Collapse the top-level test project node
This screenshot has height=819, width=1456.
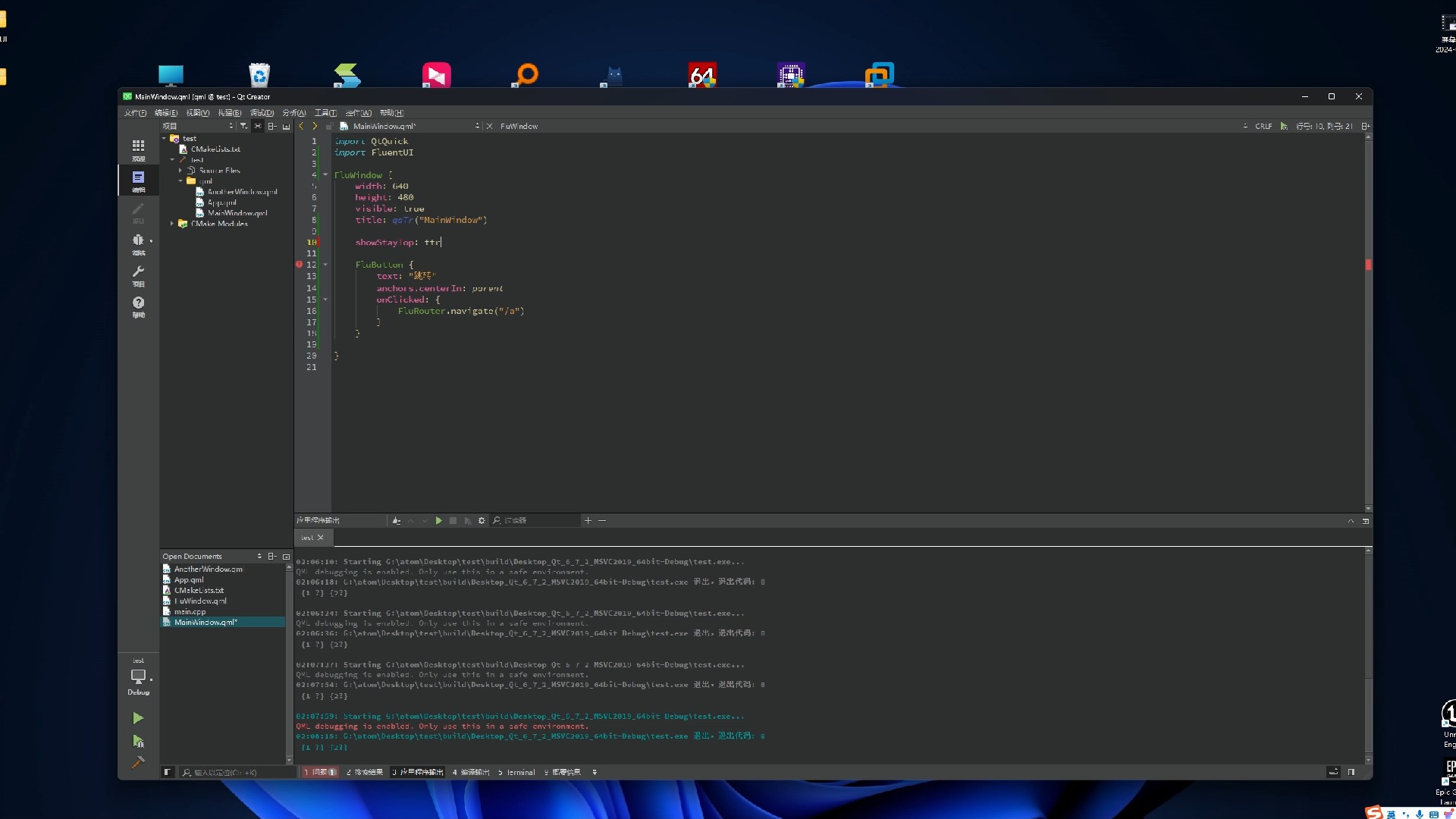164,138
